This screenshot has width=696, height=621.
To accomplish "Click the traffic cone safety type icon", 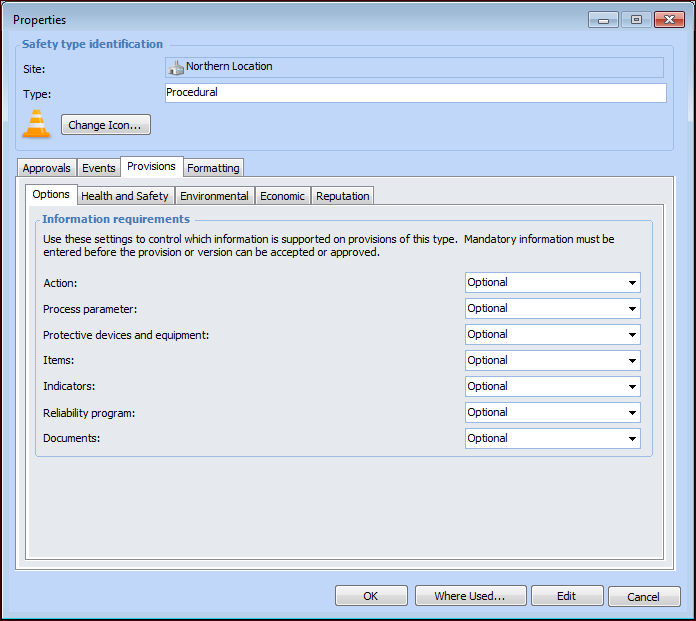I will tap(36, 124).
